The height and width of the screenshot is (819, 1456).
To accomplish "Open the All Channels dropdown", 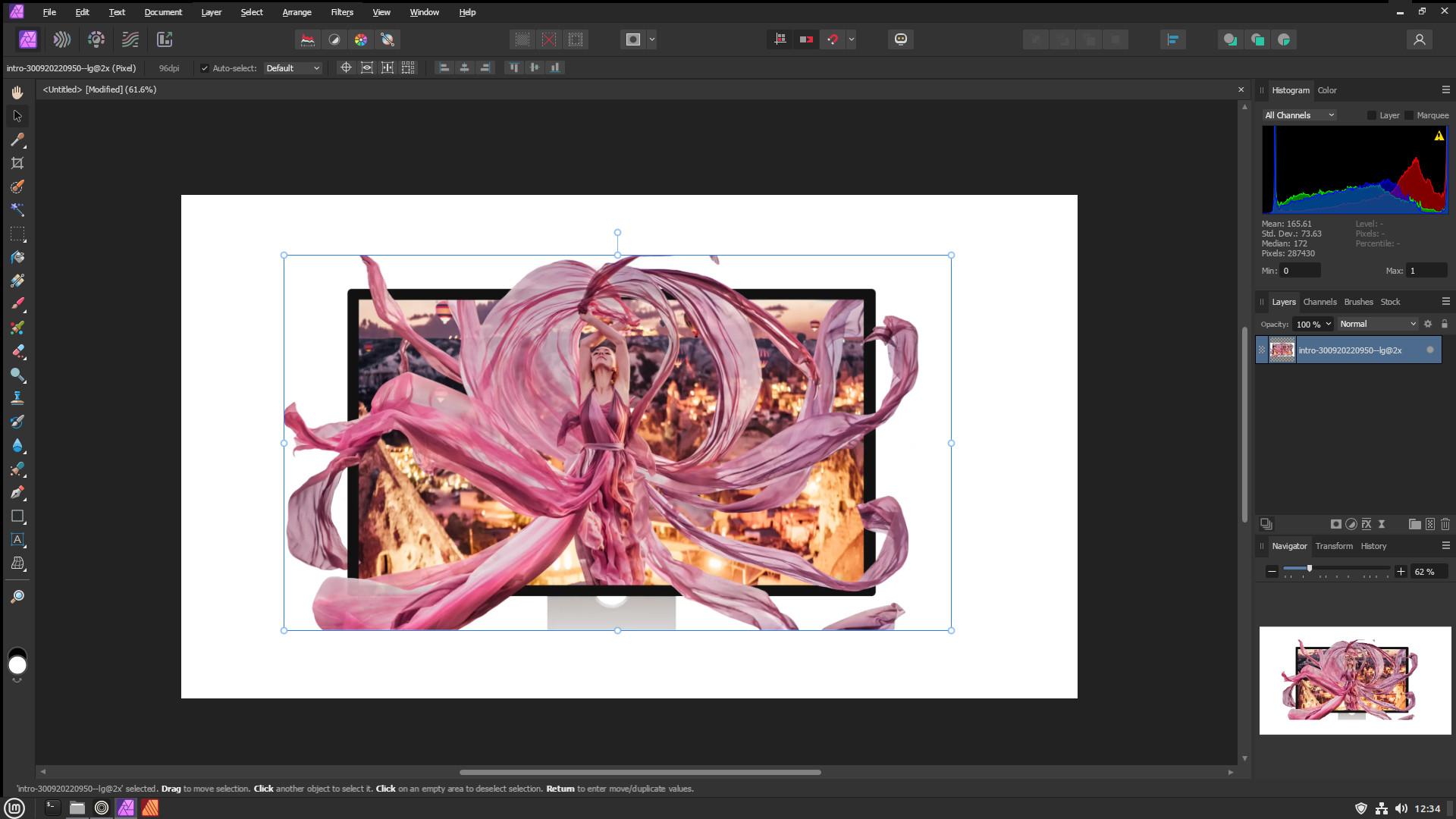I will pos(1299,115).
